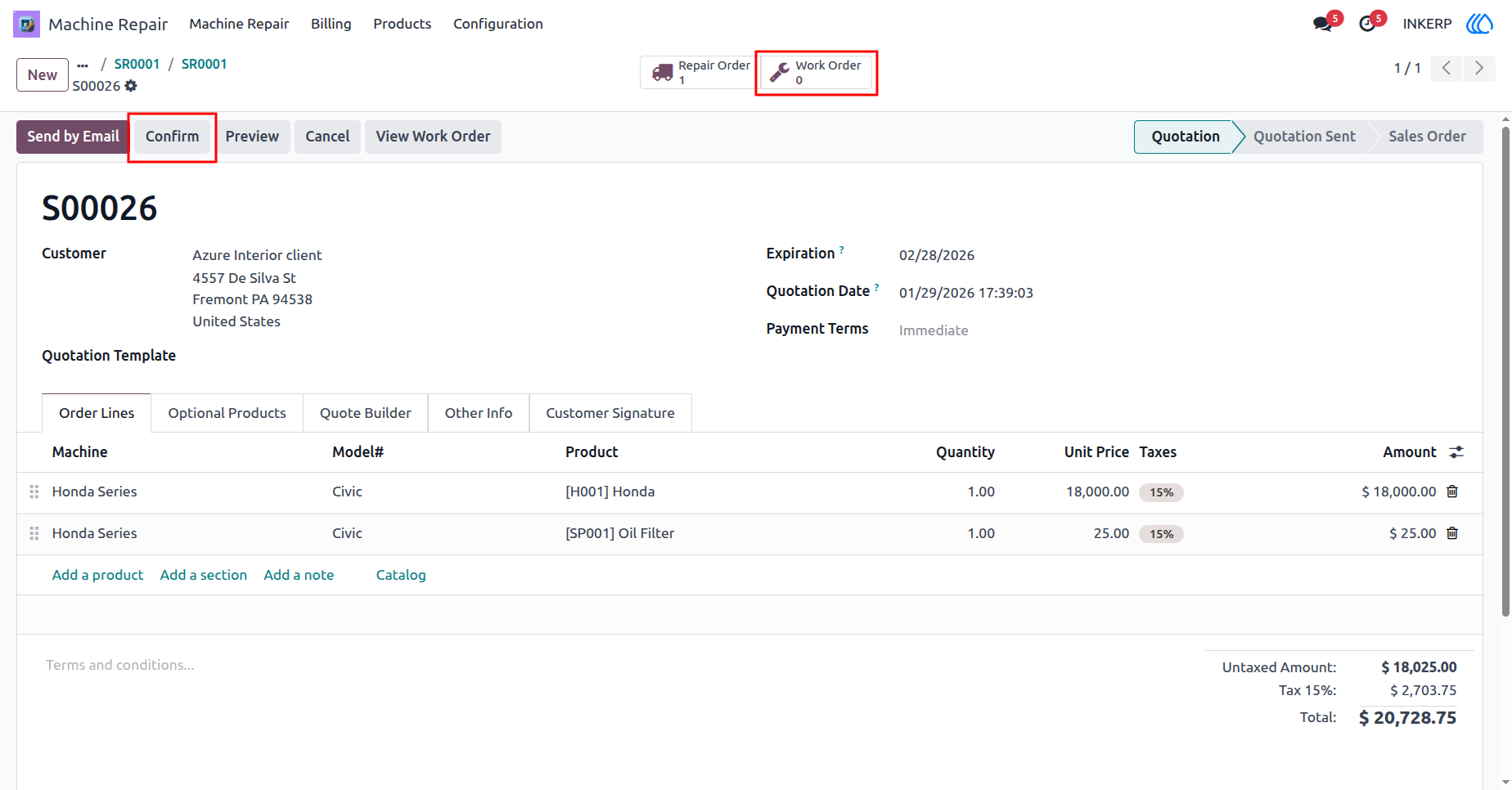Set the status to Quotation Sent

pyautogui.click(x=1304, y=137)
